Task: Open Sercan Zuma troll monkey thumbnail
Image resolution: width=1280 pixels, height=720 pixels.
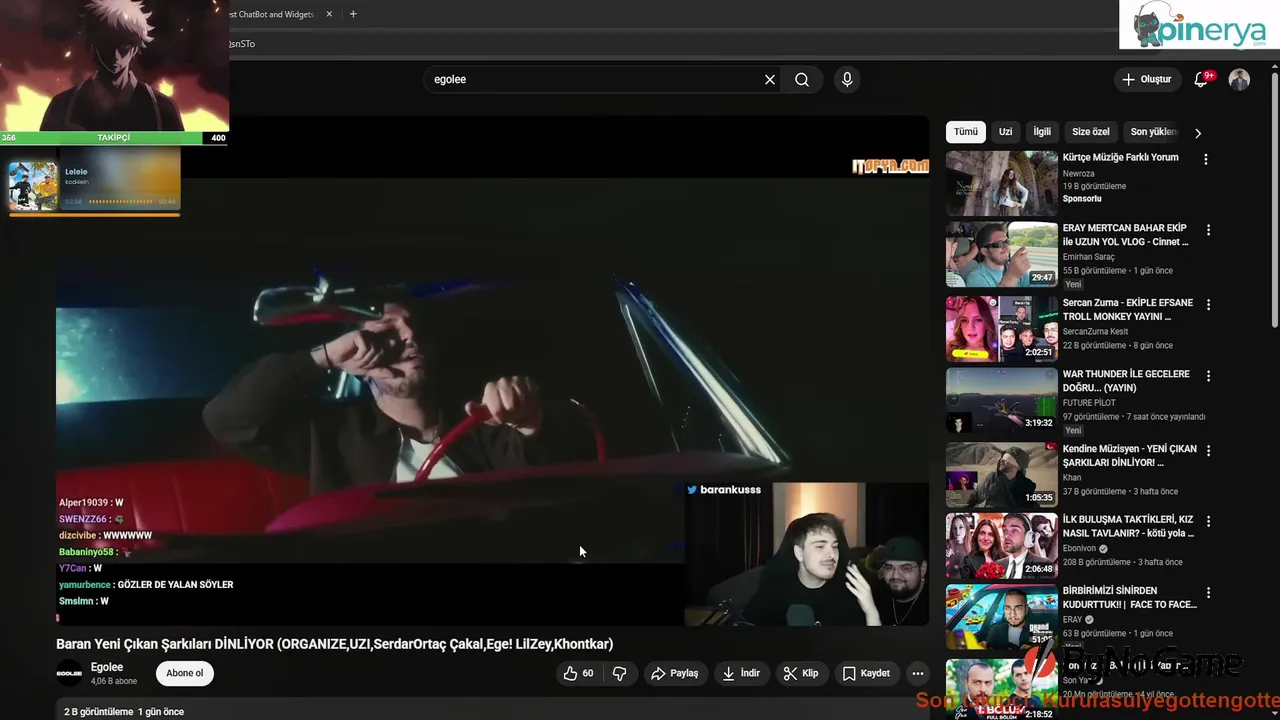Action: click(1001, 328)
